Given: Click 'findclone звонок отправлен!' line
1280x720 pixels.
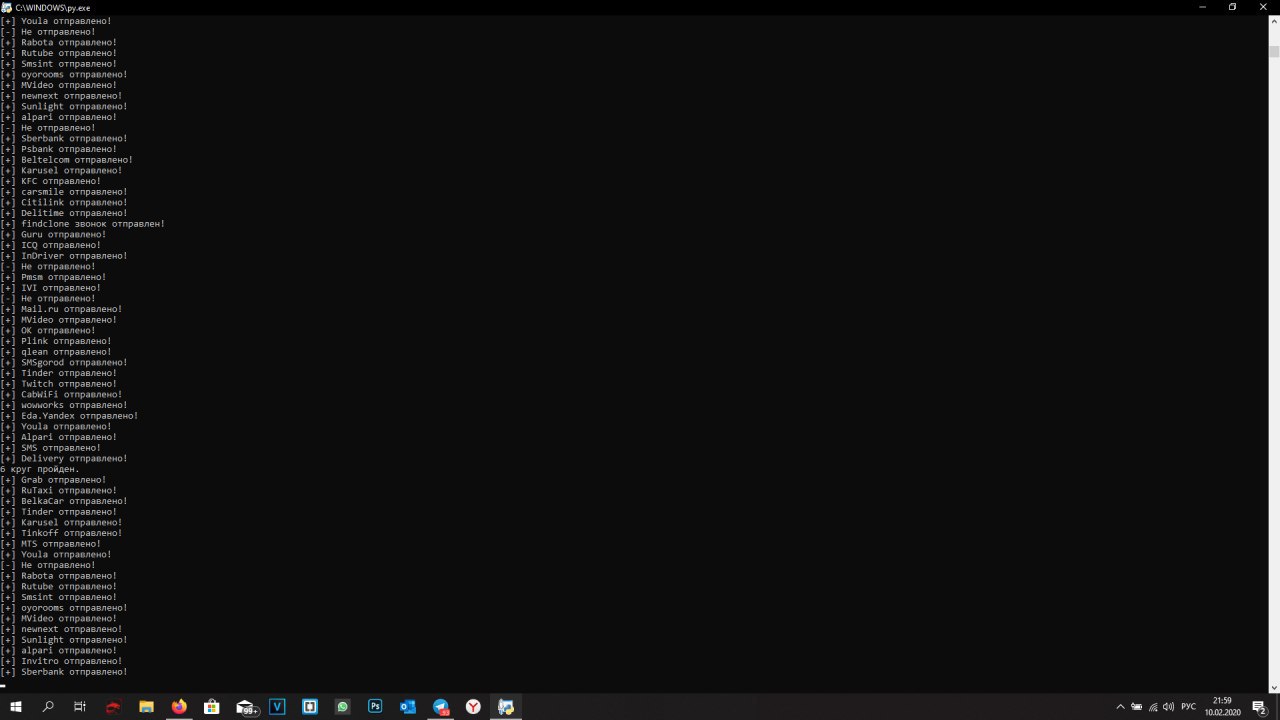Looking at the screenshot, I should pos(83,224).
